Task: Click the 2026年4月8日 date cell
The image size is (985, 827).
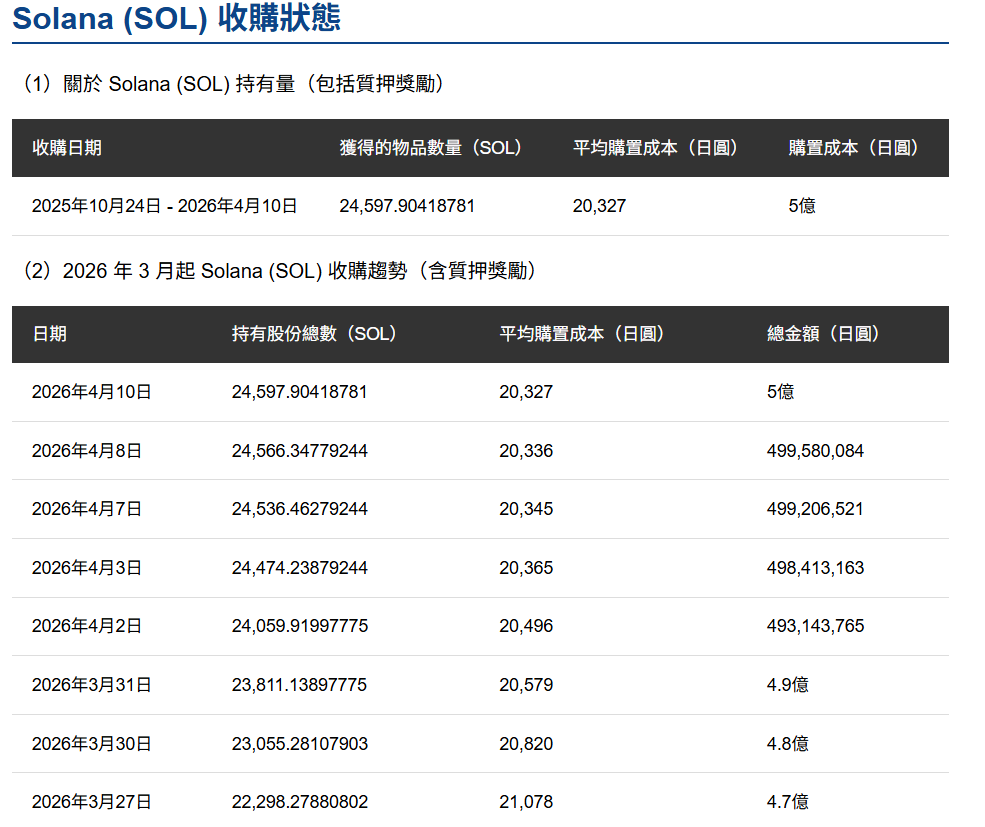Action: pos(87,451)
